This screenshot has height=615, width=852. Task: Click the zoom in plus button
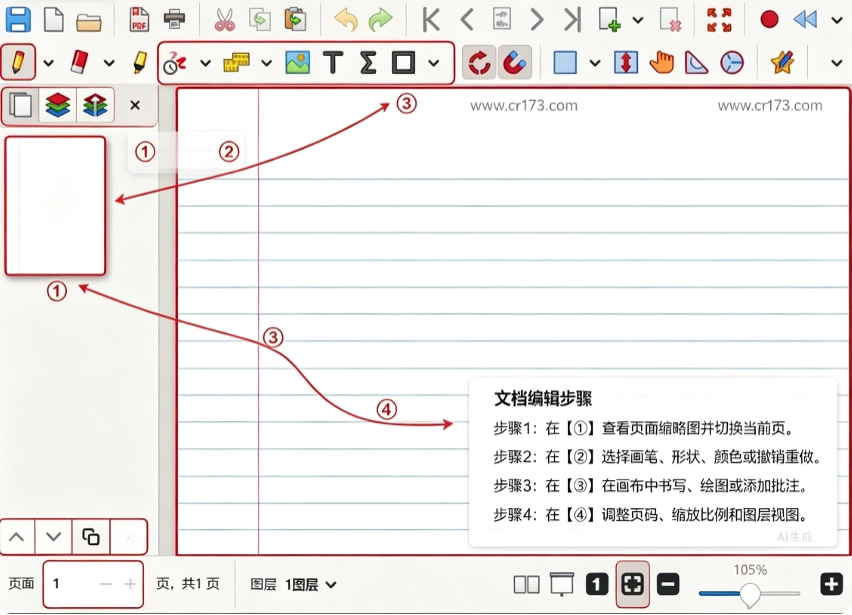831,585
